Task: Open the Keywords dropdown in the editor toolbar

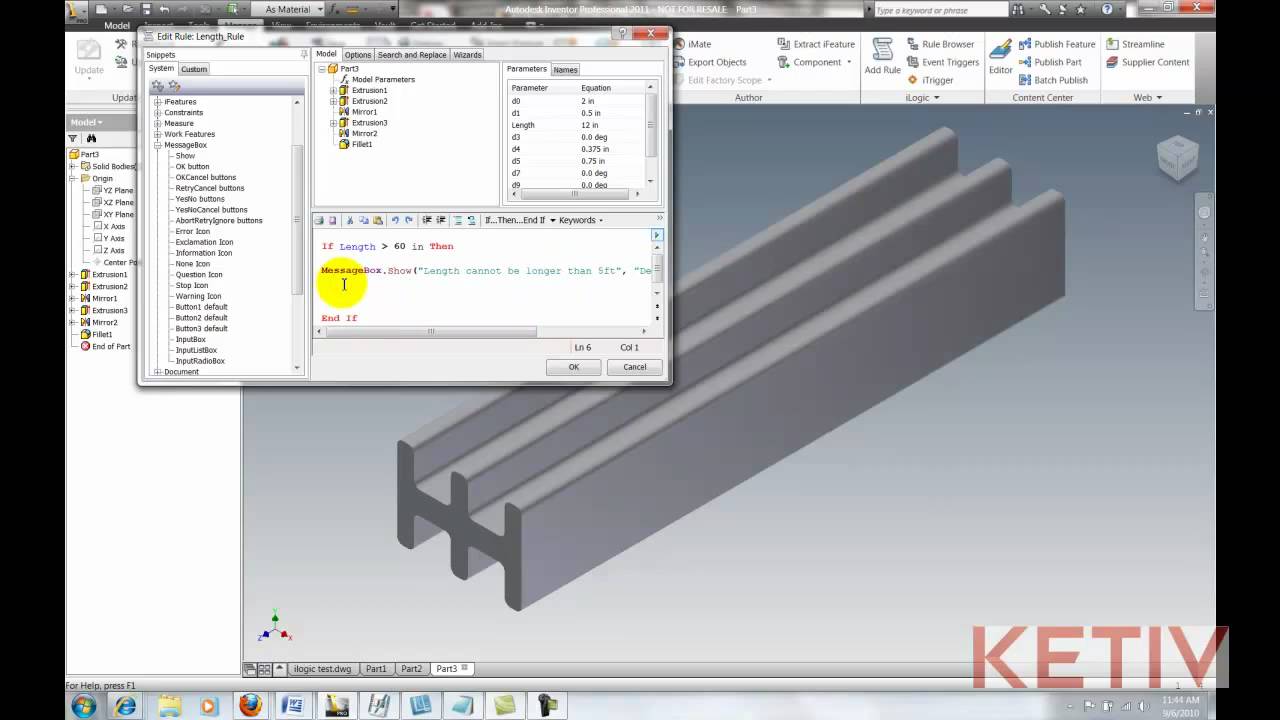Action: point(580,220)
